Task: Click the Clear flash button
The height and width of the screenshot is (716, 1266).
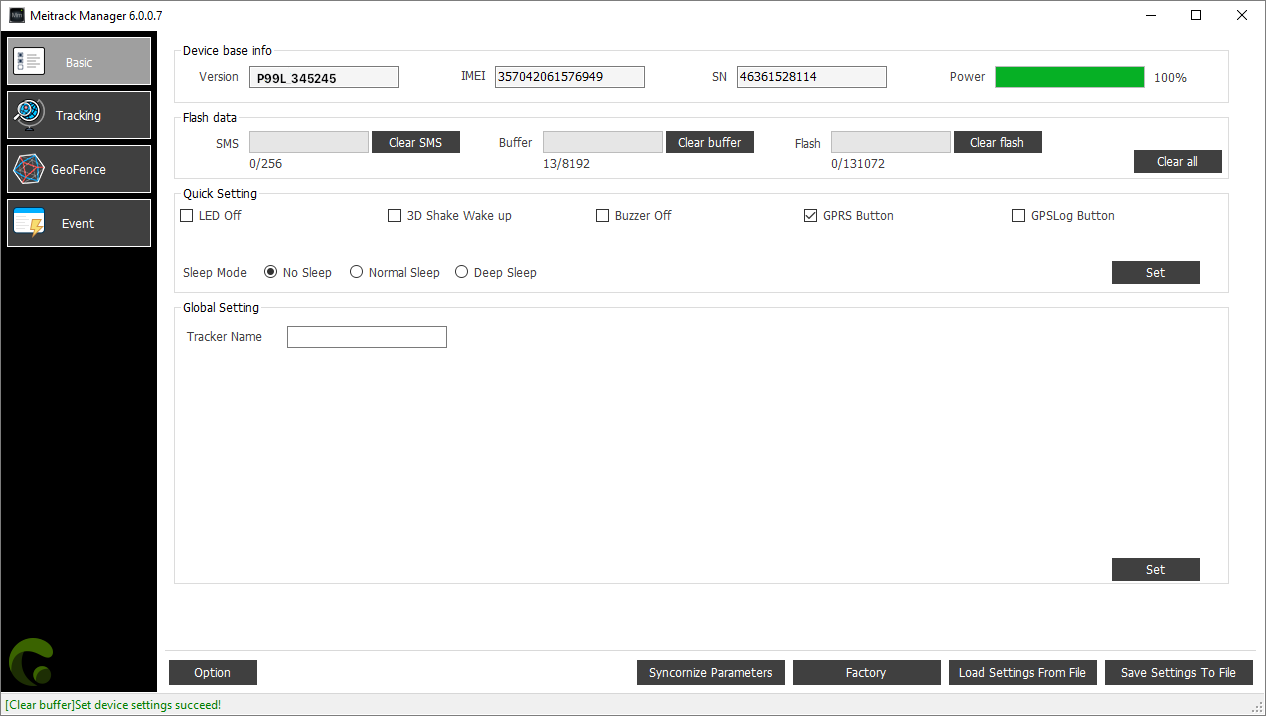Action: (997, 142)
